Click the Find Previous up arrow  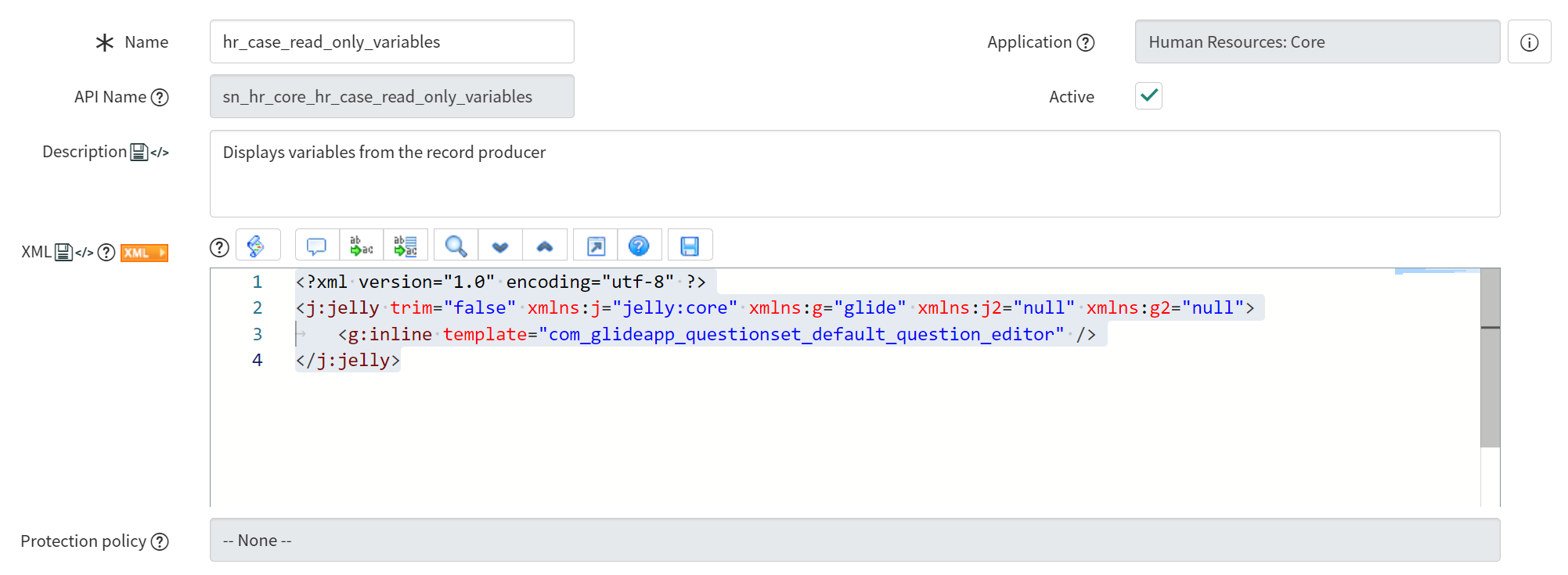pyautogui.click(x=545, y=246)
